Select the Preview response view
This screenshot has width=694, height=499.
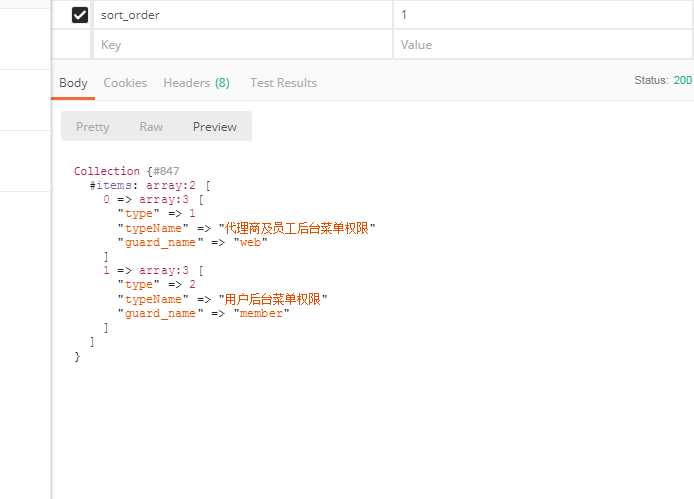pyautogui.click(x=215, y=127)
